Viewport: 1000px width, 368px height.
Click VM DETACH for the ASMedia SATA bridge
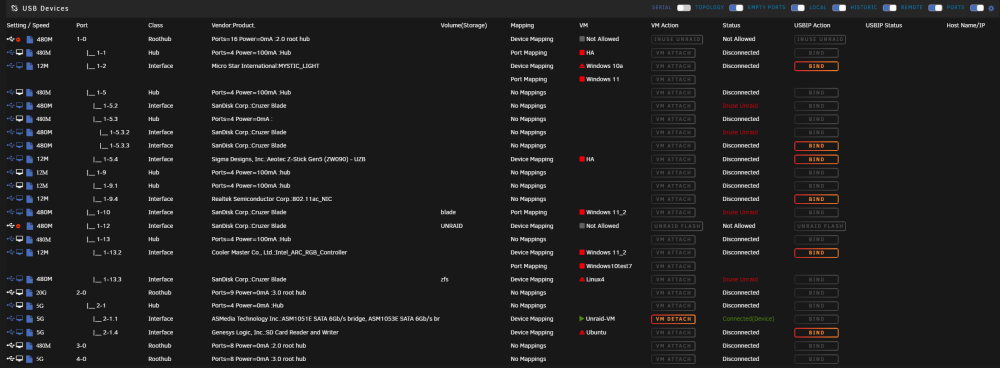click(x=673, y=319)
